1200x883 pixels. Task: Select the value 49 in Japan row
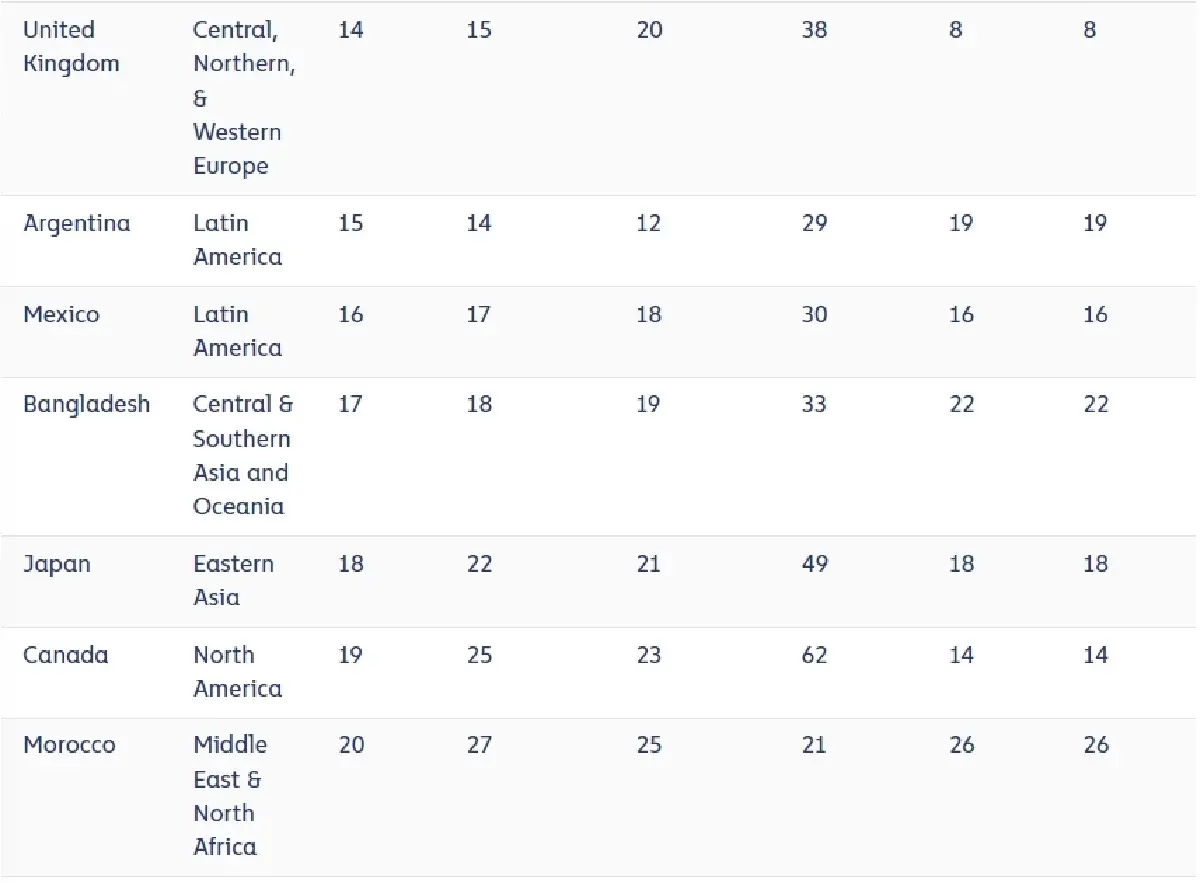click(814, 564)
